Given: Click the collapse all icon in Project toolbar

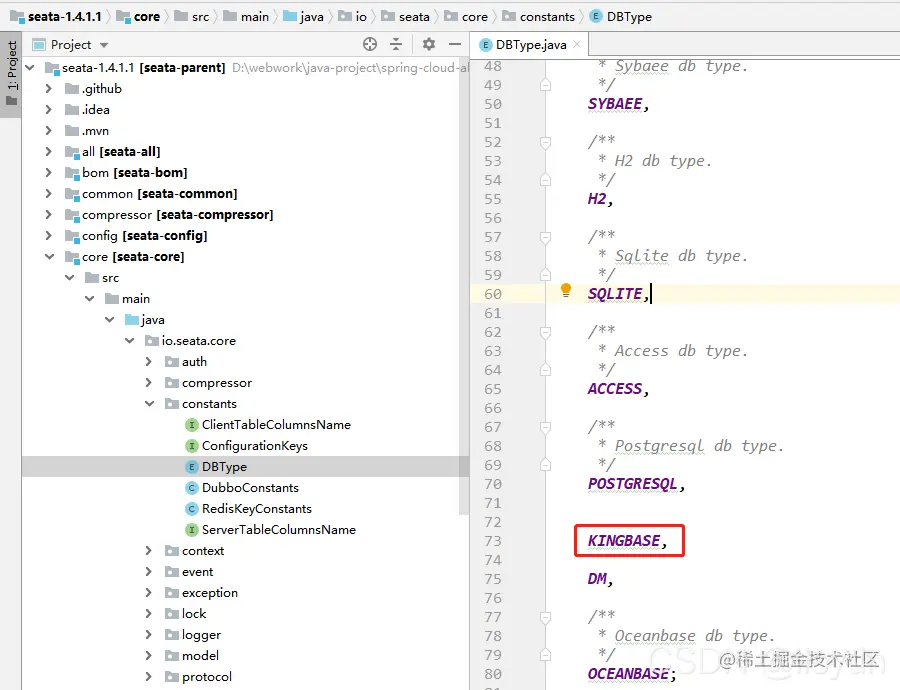Looking at the screenshot, I should point(396,44).
